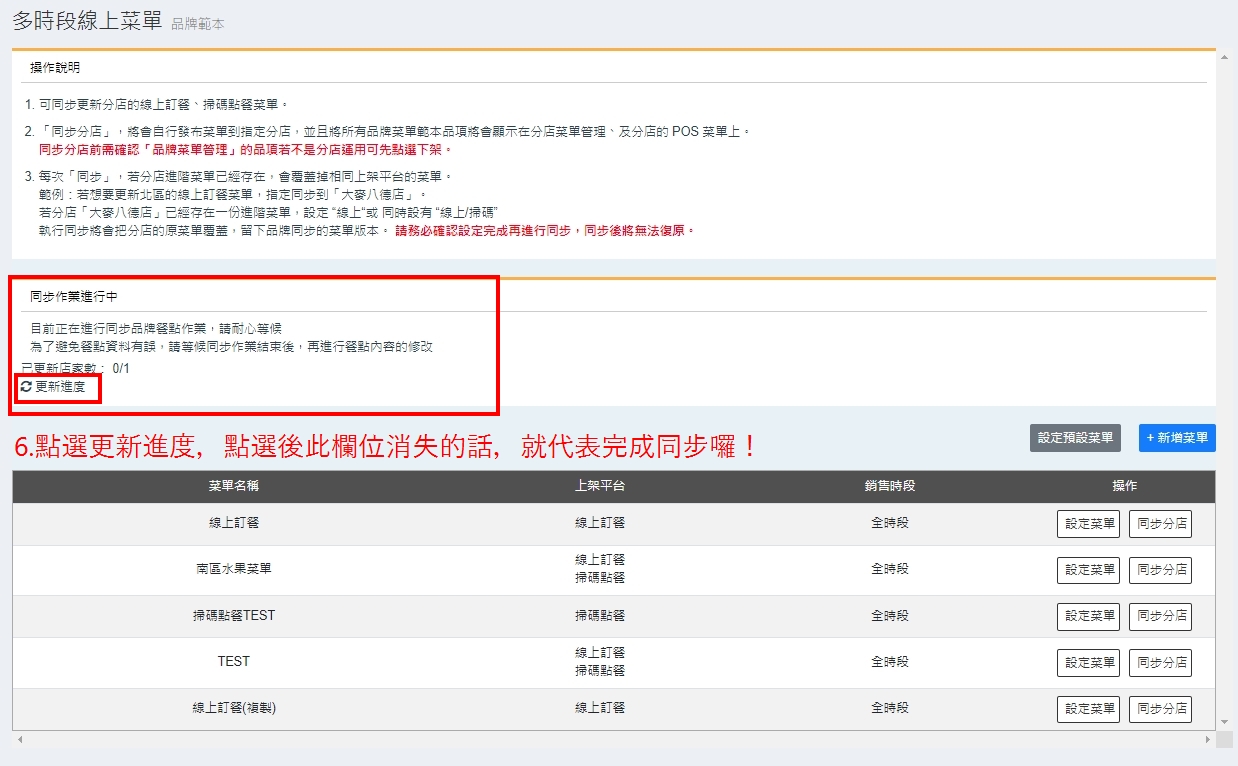Viewport: 1238px width, 766px height.
Task: Click 同步分店 for 掃碼點餐TEST
Action: tap(1160, 616)
